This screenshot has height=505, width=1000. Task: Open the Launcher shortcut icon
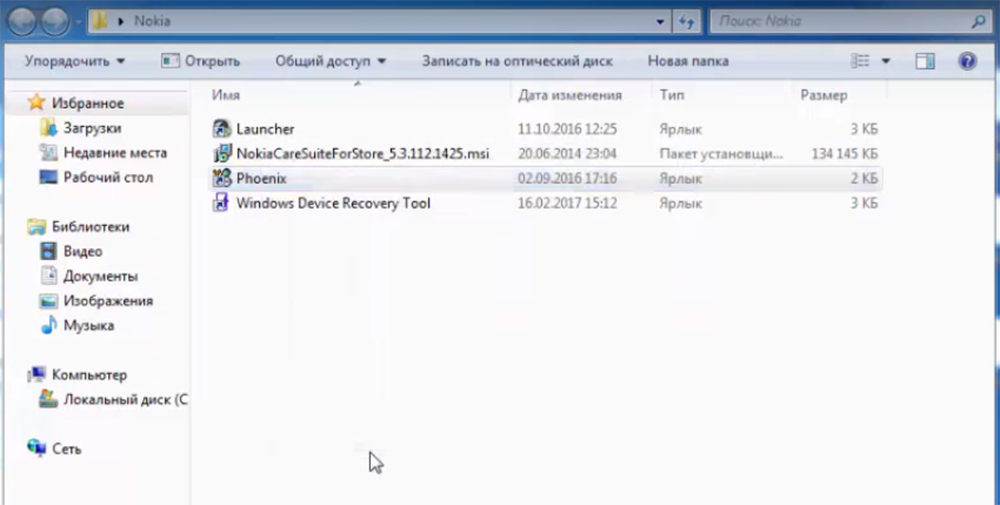click(221, 129)
